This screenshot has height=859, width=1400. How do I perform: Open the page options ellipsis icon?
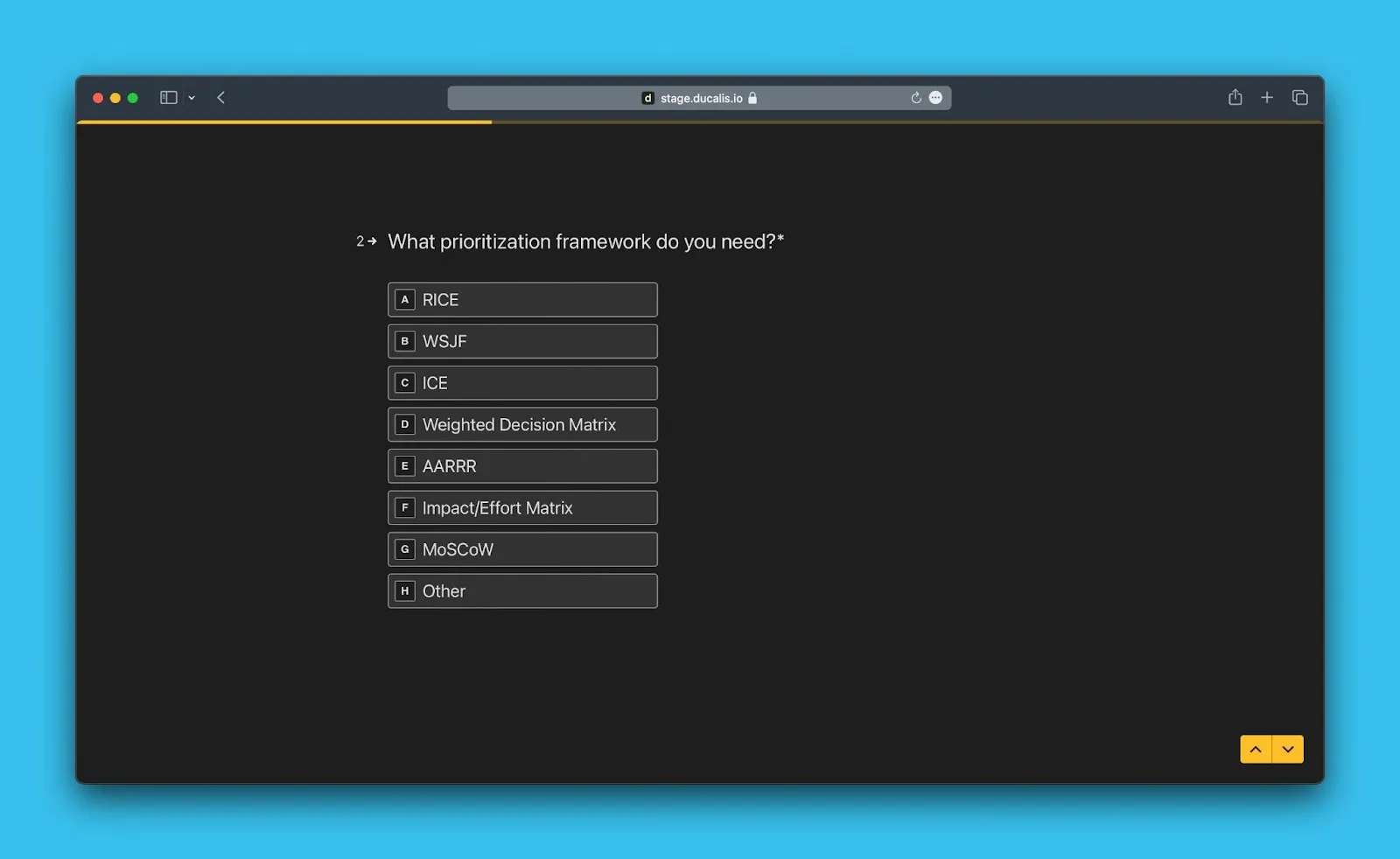935,98
